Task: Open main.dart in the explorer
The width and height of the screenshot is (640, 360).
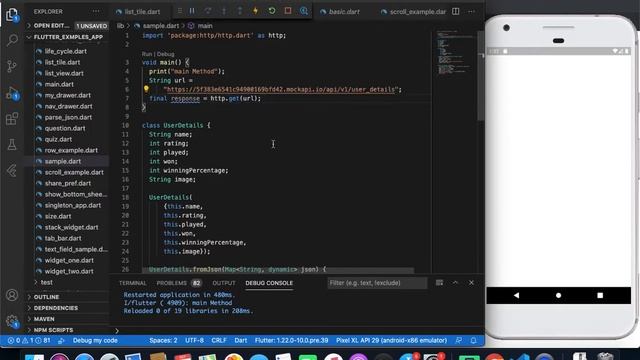Action: tap(59, 84)
